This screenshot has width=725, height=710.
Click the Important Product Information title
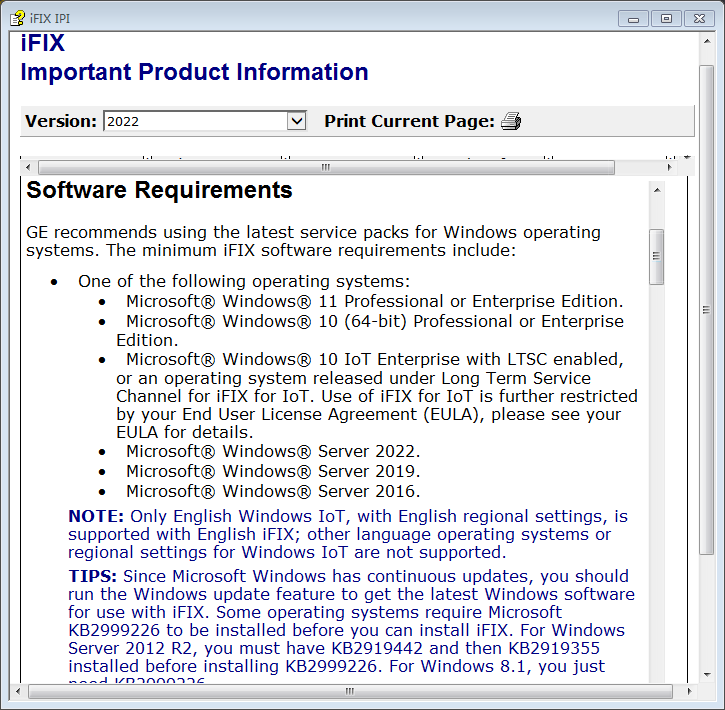click(194, 72)
